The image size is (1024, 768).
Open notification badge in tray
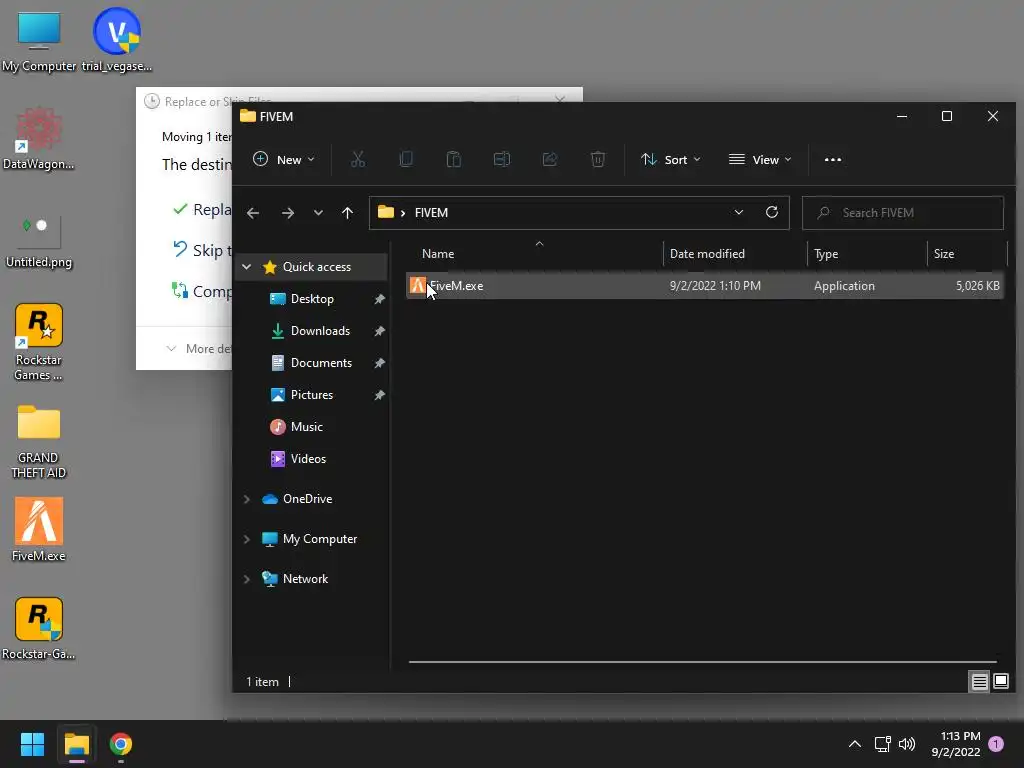(996, 744)
